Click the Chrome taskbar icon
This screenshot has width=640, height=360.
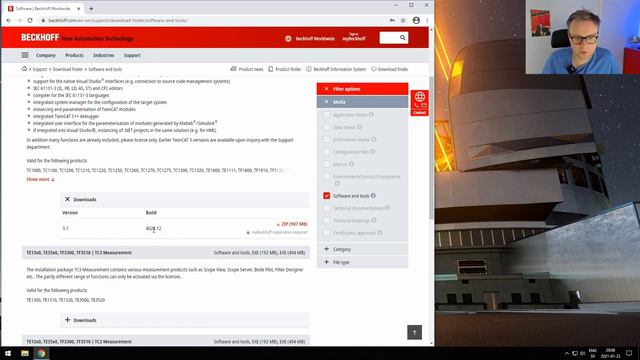pos(41,353)
